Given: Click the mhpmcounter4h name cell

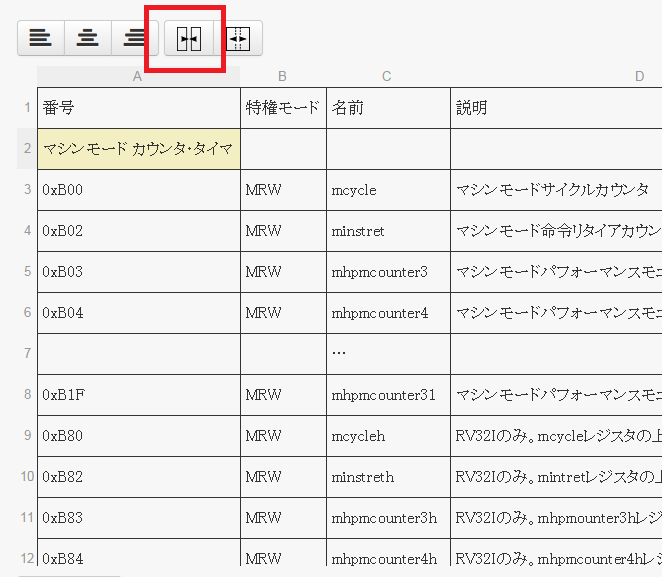Looking at the screenshot, I should pyautogui.click(x=388, y=553).
